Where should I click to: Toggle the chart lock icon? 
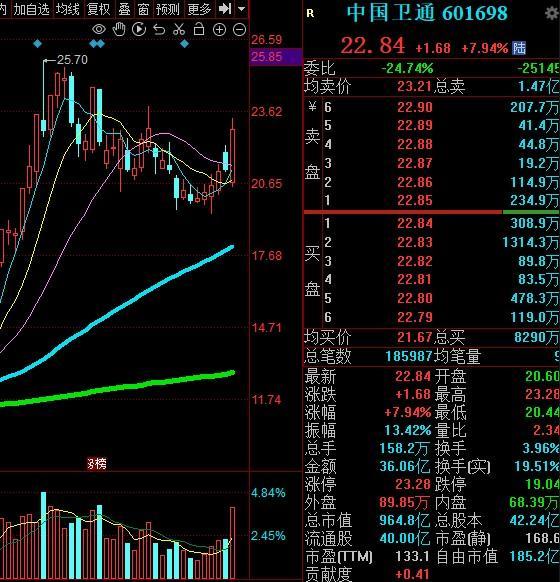pos(199,29)
